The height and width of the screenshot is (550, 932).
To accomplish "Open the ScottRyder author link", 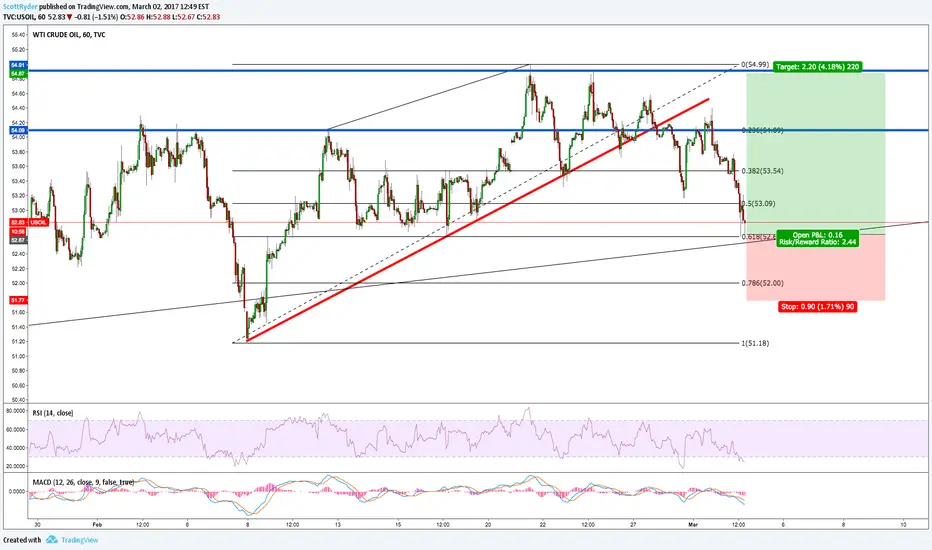I will click(x=20, y=7).
